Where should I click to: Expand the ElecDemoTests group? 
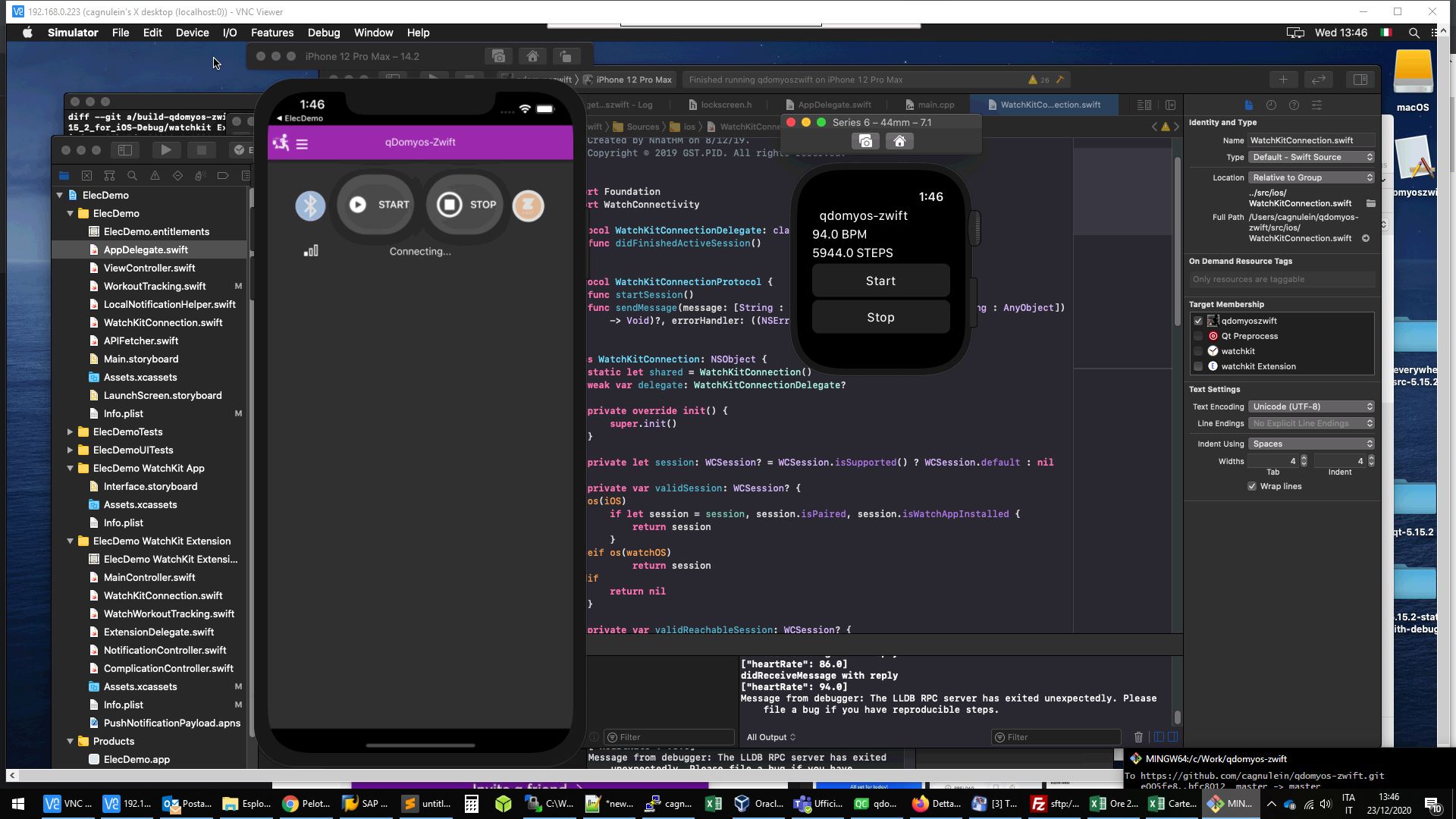pos(71,432)
